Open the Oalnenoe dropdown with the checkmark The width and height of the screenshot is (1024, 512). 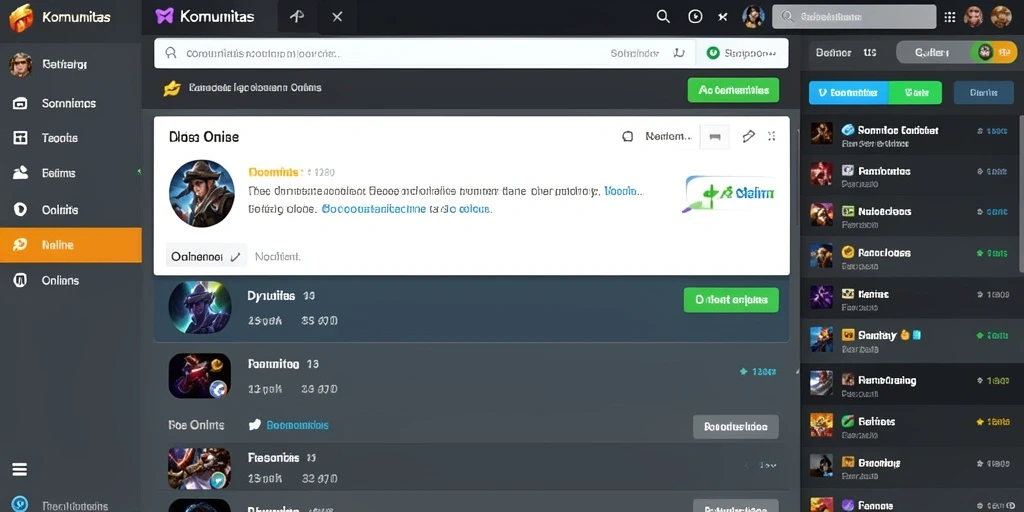[x=206, y=257]
